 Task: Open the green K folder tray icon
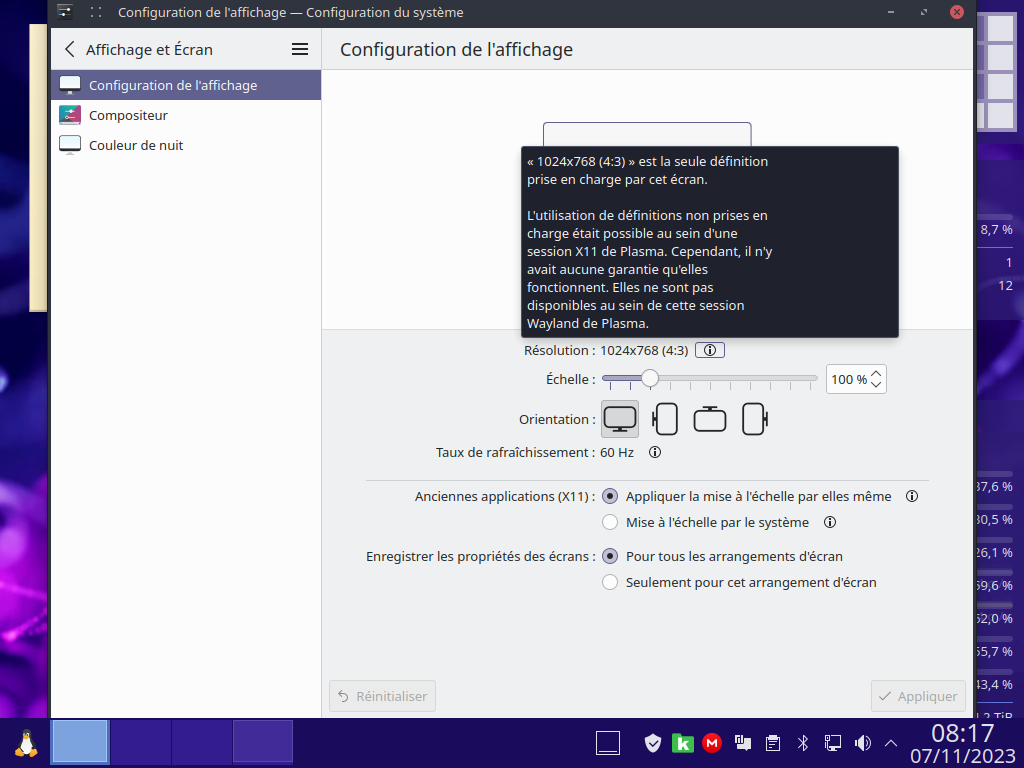point(682,743)
